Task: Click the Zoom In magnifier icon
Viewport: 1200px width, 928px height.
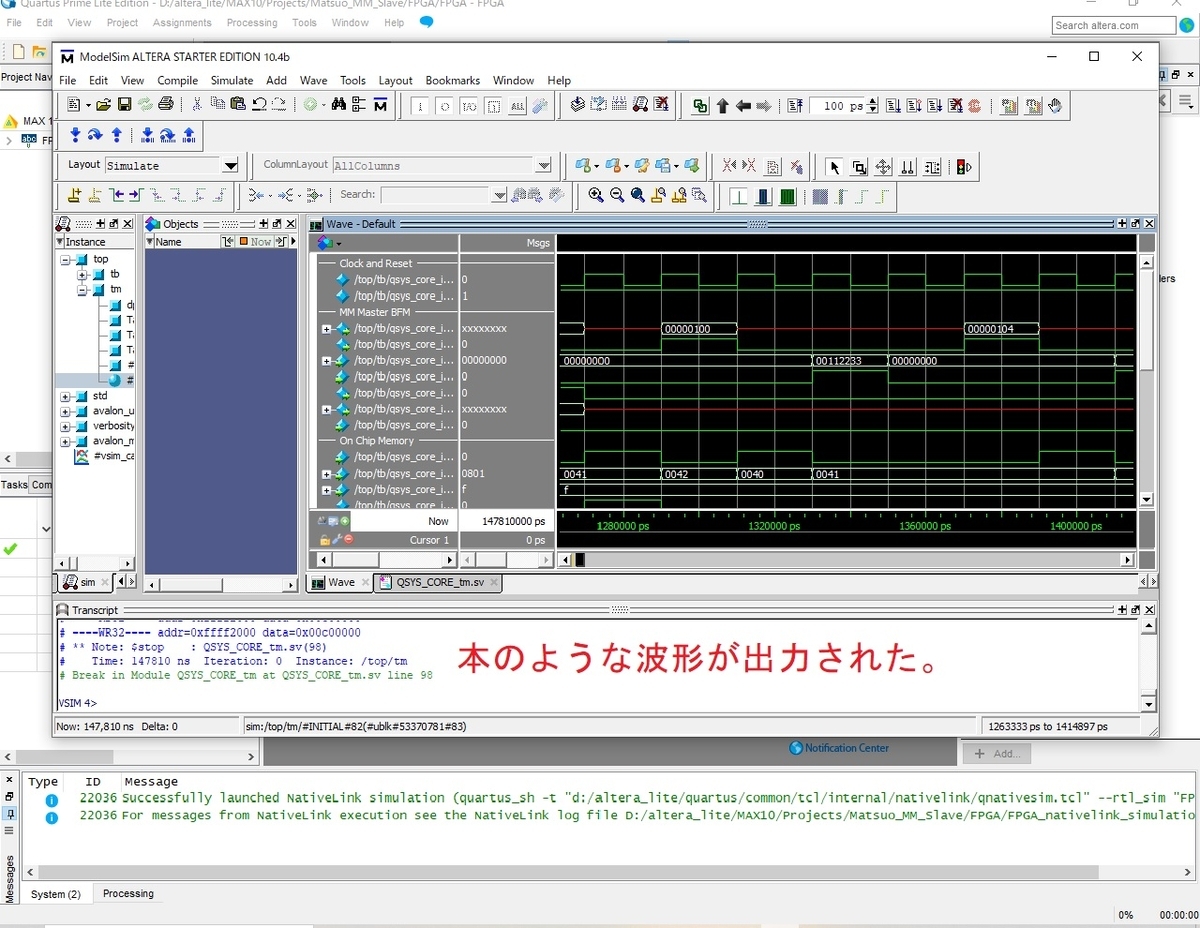Action: tap(596, 195)
